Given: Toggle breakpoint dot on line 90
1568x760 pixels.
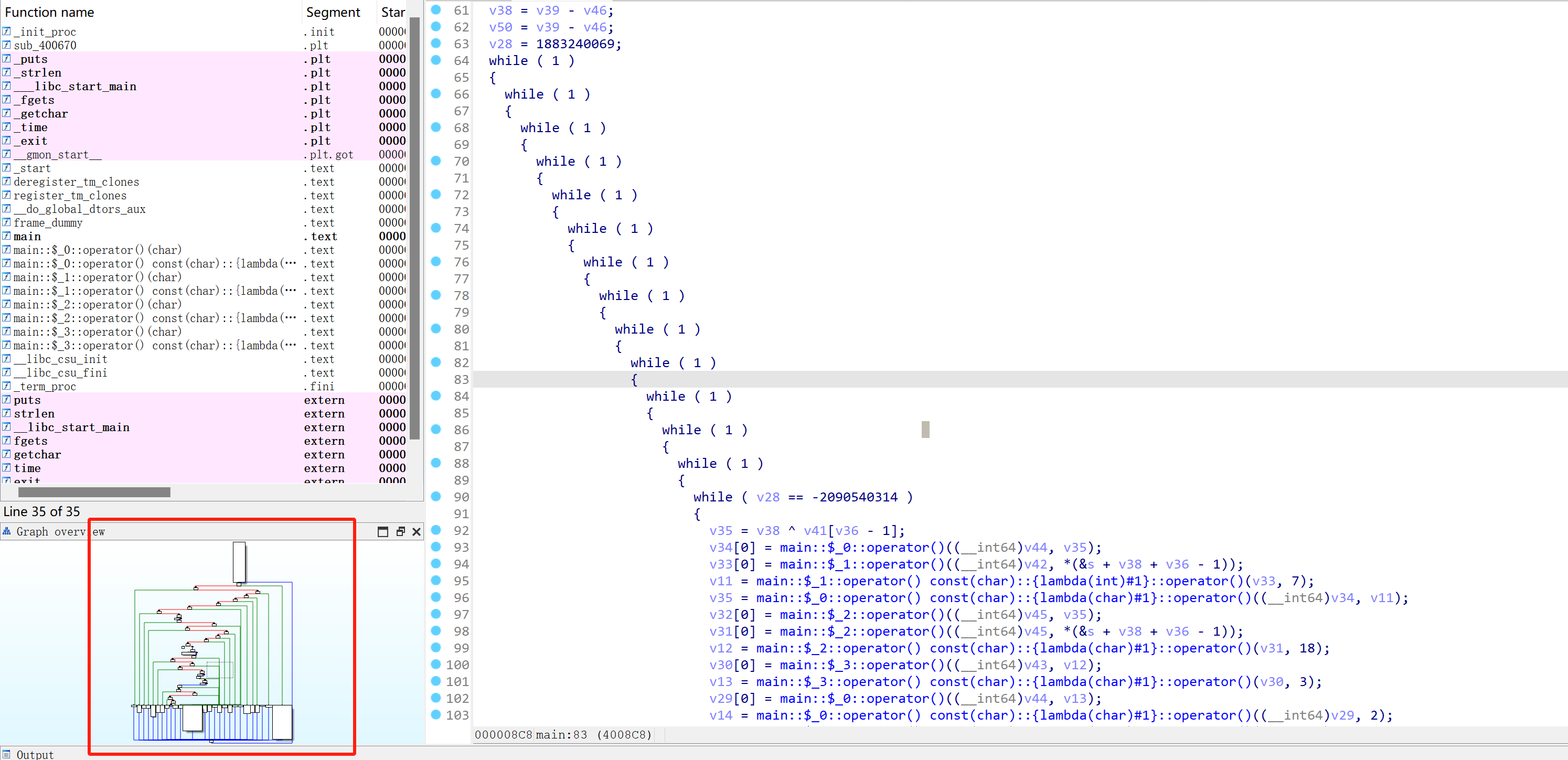Looking at the screenshot, I should pyautogui.click(x=436, y=497).
